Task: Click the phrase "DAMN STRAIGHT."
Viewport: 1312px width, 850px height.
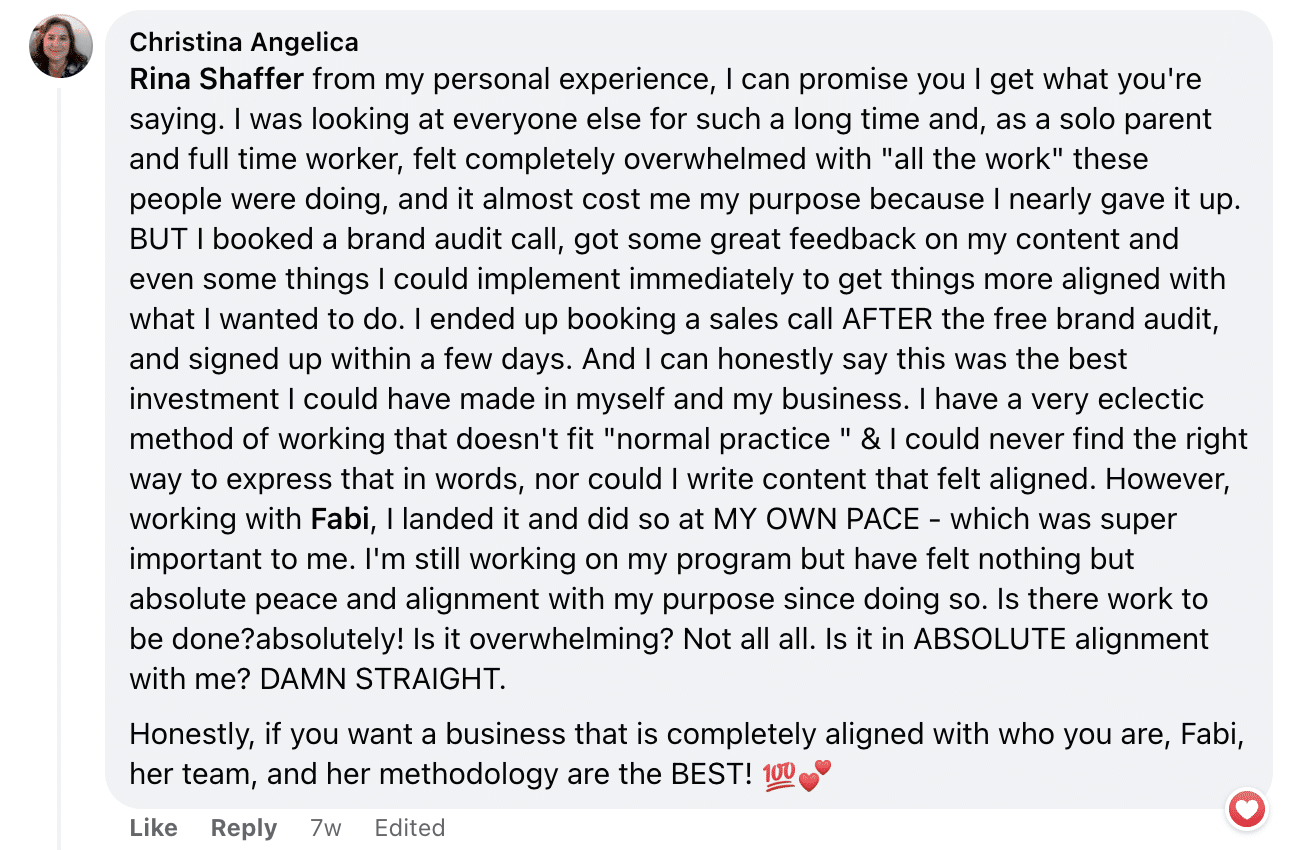Action: [383, 679]
